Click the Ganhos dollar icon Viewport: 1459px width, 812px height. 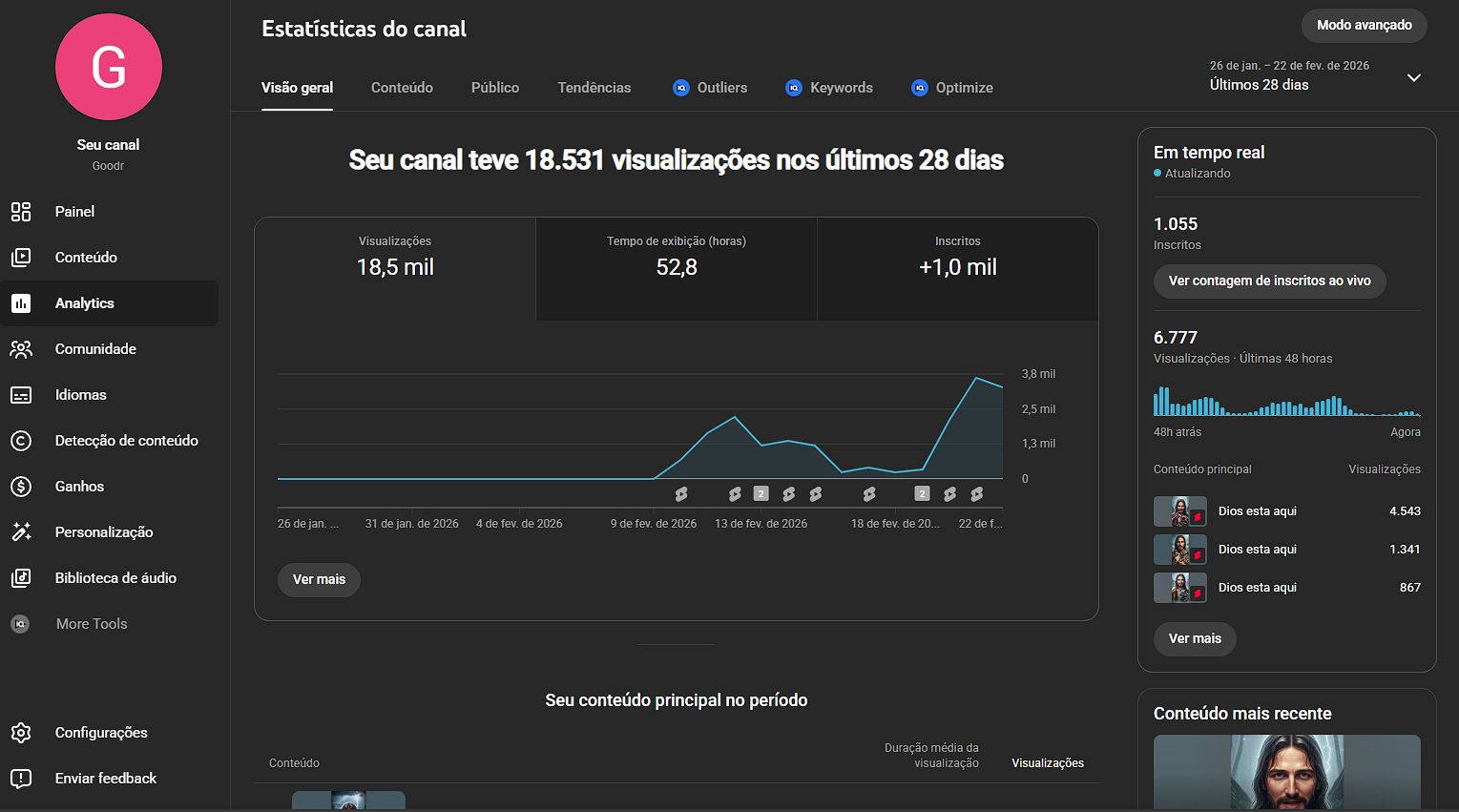point(21,487)
